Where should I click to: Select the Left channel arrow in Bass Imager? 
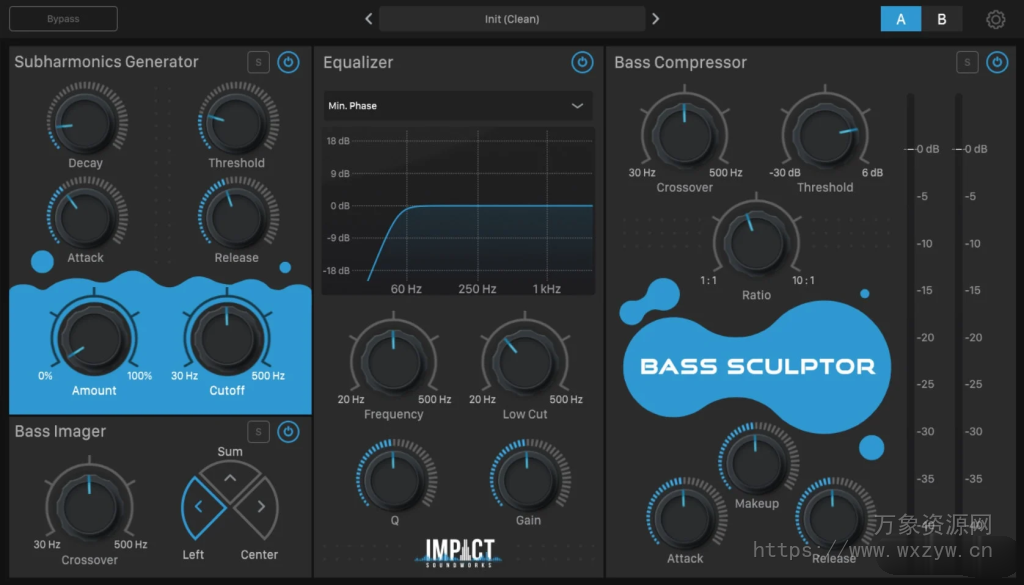199,505
